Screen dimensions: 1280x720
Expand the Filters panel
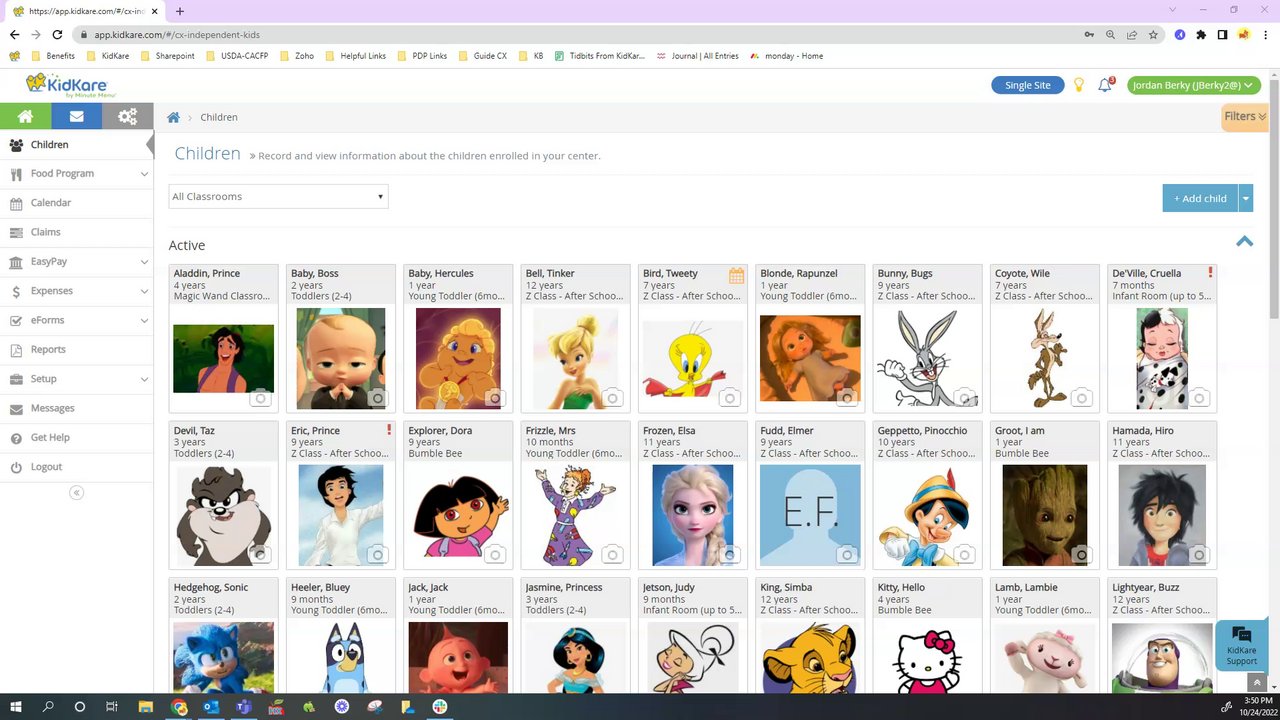click(x=1245, y=117)
